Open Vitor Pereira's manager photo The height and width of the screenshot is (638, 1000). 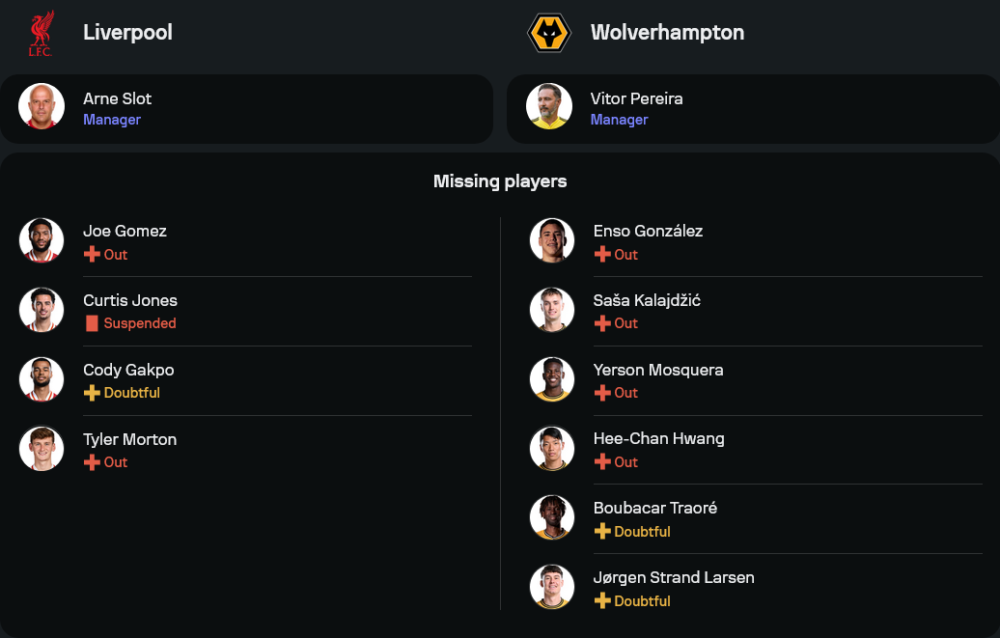pyautogui.click(x=549, y=107)
